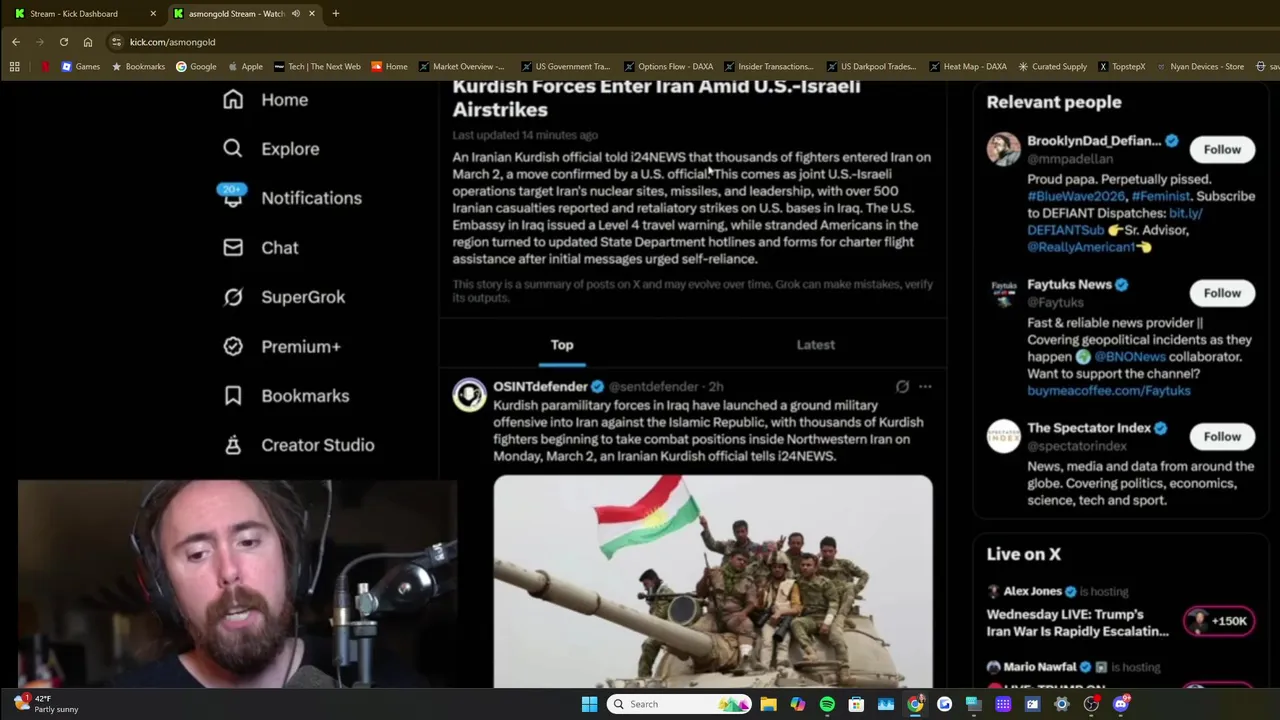Open the apps grid in bookmarks bar
The image size is (1280, 720).
15,67
